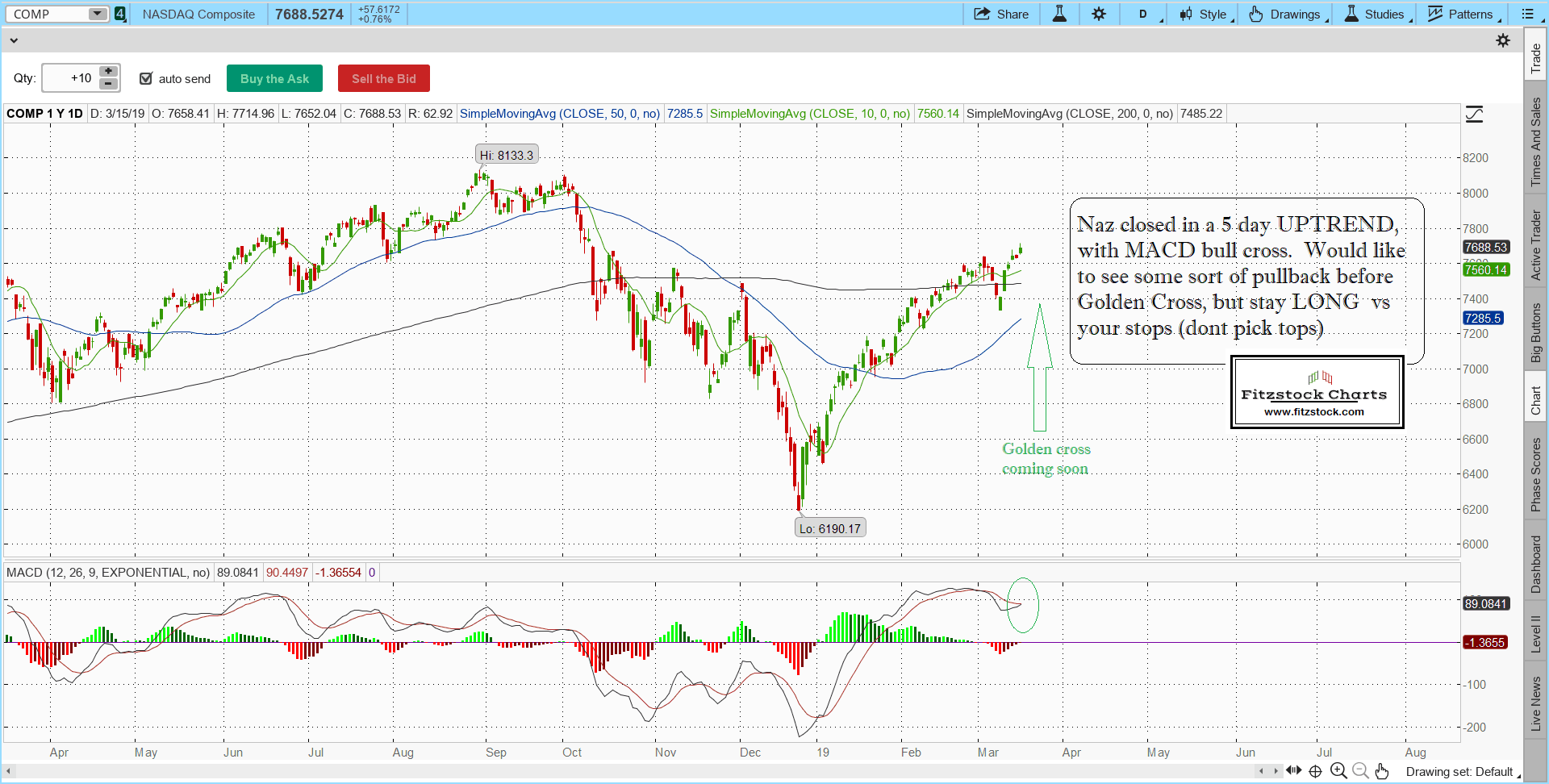Click the crosshair pointer tool icon
Screen dimensions: 1549x784
1316,771
